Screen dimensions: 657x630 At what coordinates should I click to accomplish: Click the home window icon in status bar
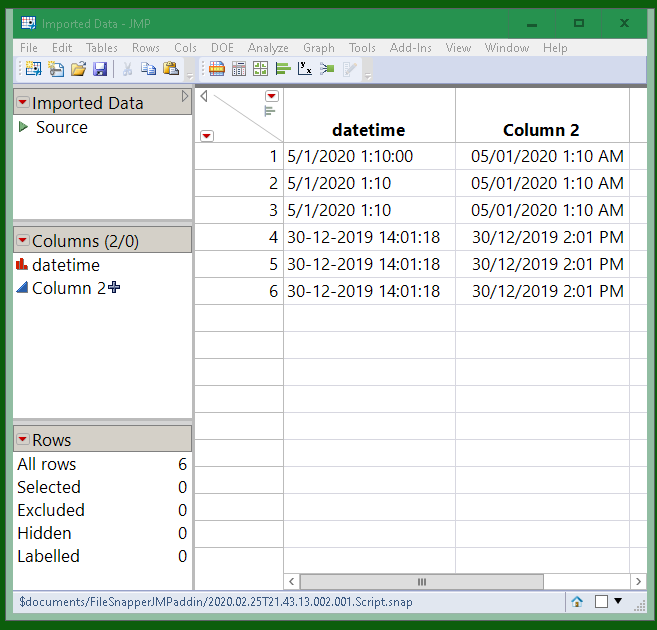click(577, 602)
